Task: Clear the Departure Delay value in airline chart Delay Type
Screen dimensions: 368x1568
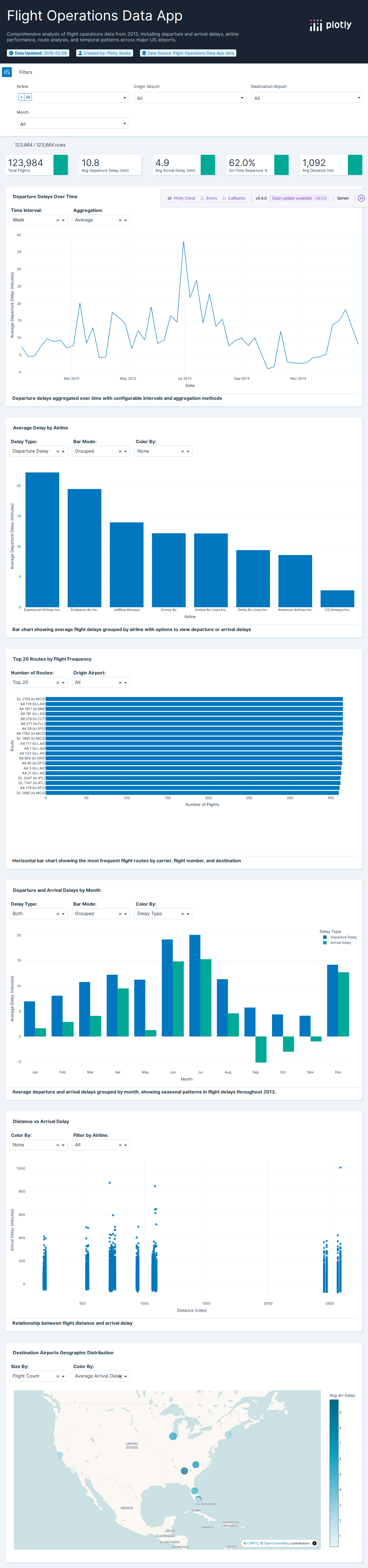Action: [58, 452]
